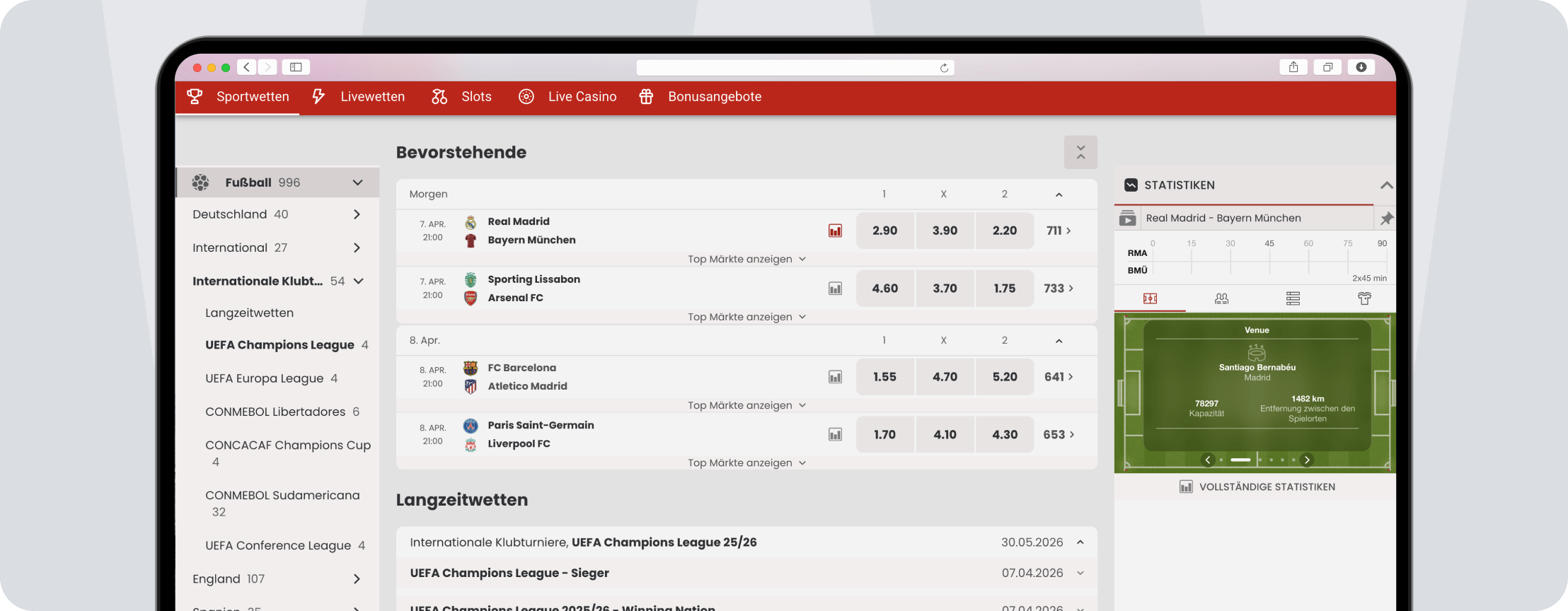Image resolution: width=1568 pixels, height=611 pixels.
Task: Pick Sporting Lissabon odds 4.60
Action: (884, 289)
